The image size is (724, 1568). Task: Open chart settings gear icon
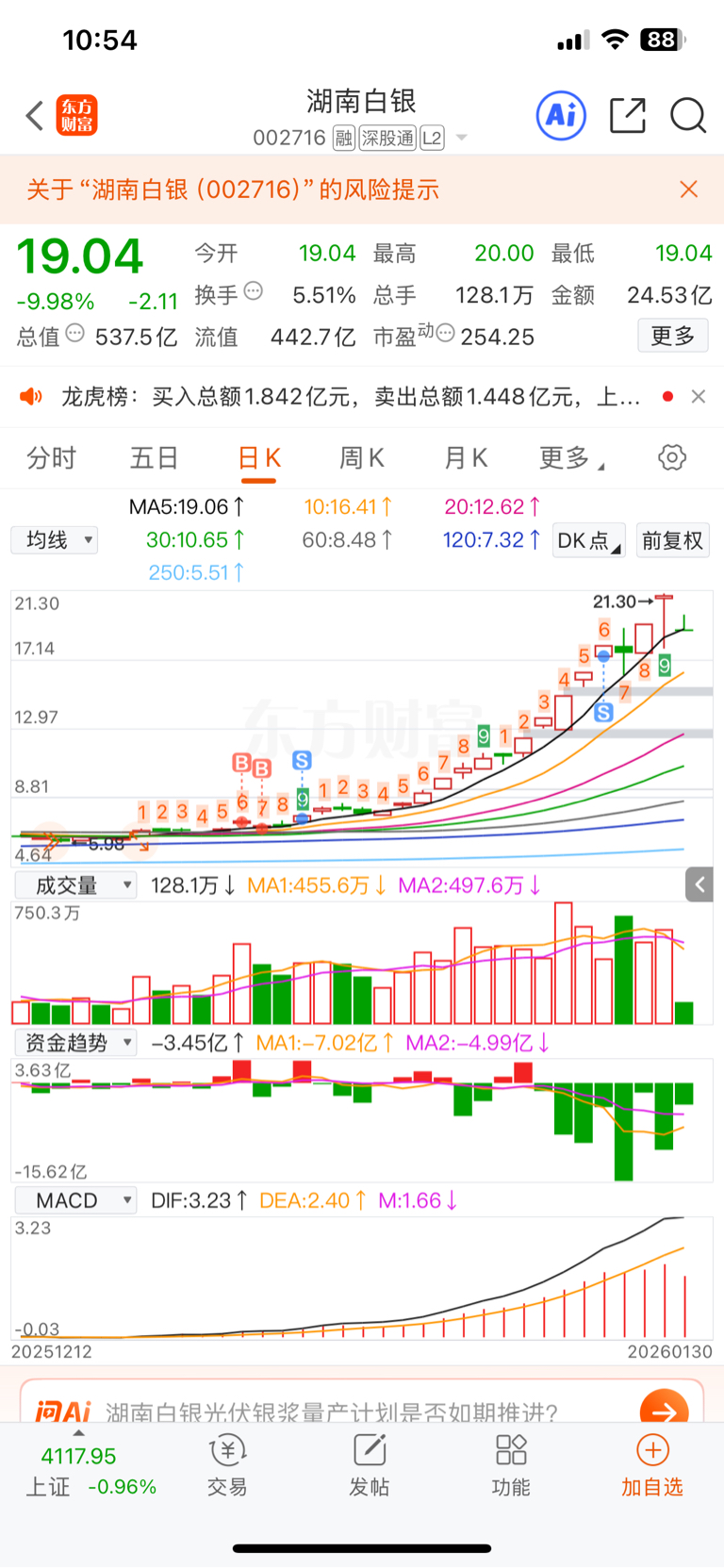tap(672, 458)
